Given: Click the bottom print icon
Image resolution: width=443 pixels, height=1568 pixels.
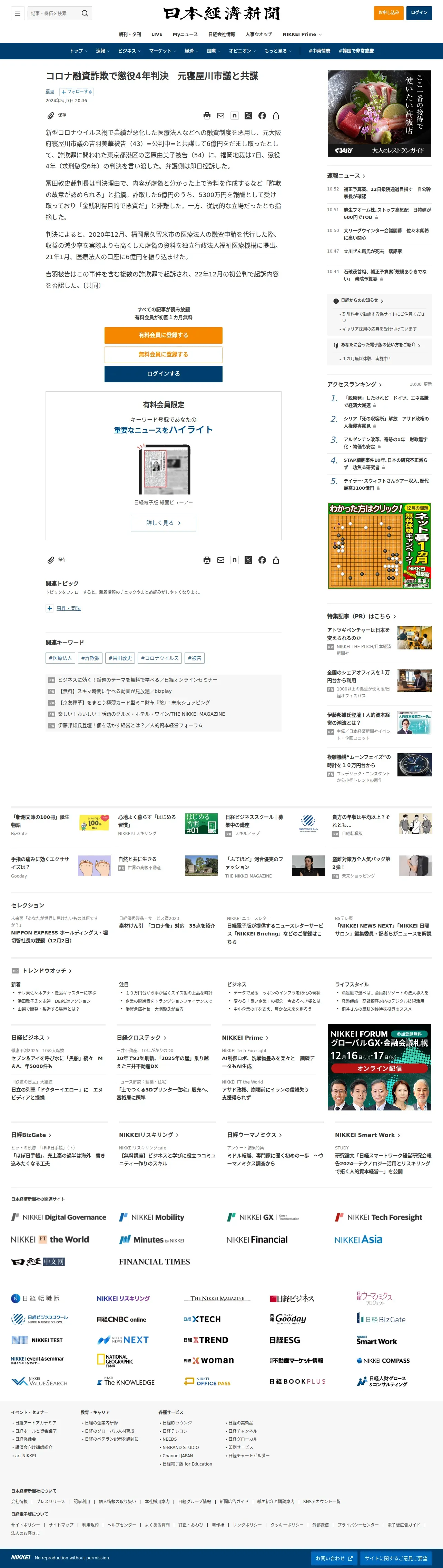Looking at the screenshot, I should (x=207, y=560).
